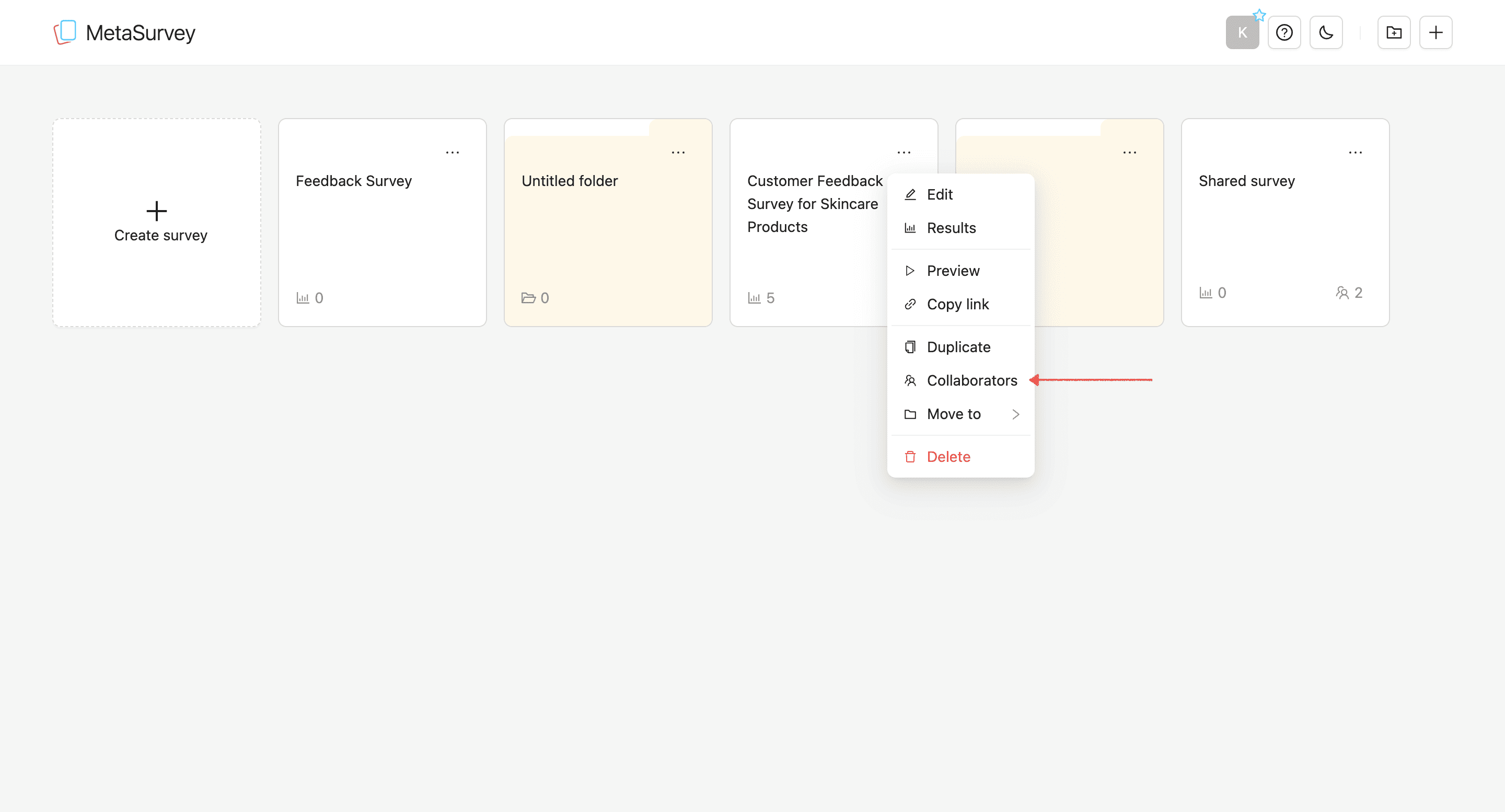Click the results chart icon on Feedback Survey

tap(304, 297)
